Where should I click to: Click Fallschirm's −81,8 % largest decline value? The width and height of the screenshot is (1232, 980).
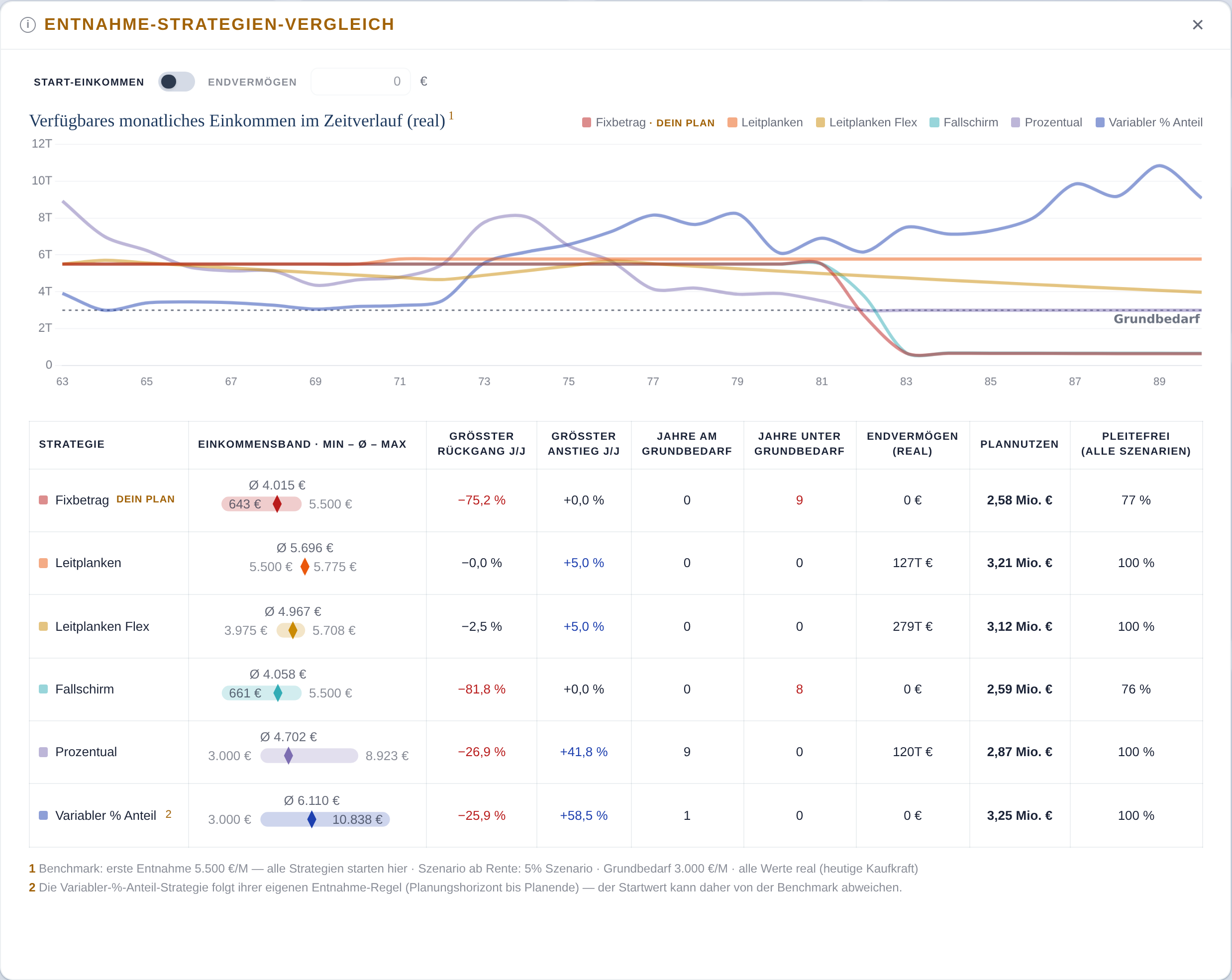482,689
